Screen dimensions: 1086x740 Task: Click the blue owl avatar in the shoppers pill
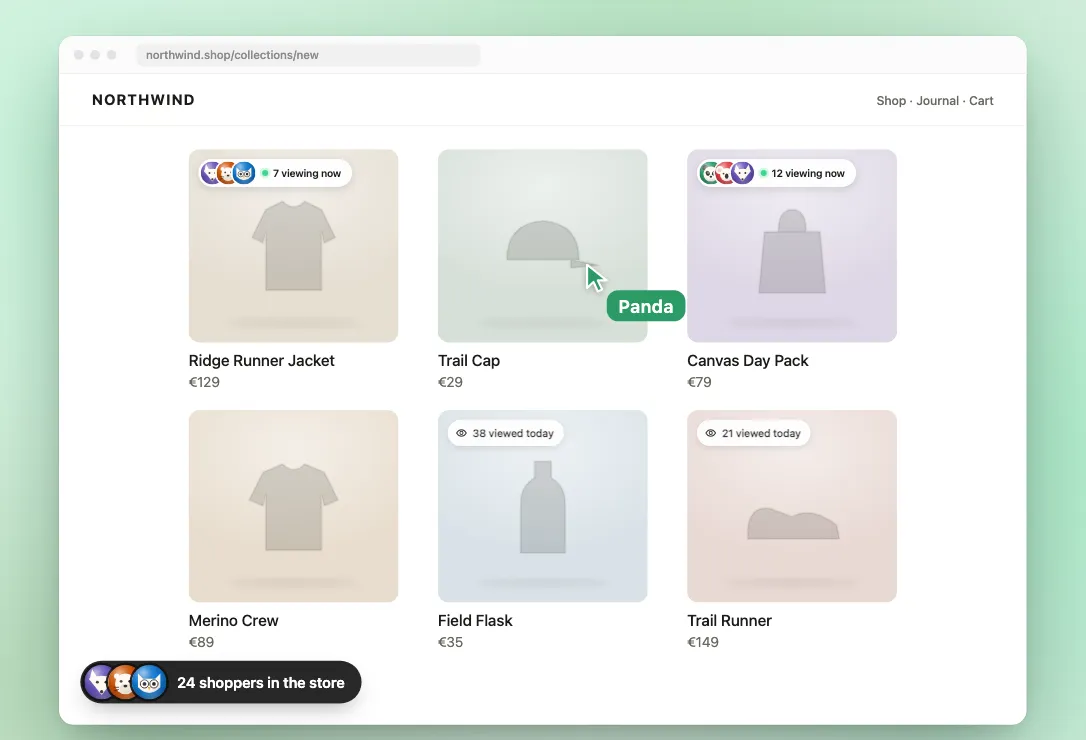(149, 682)
